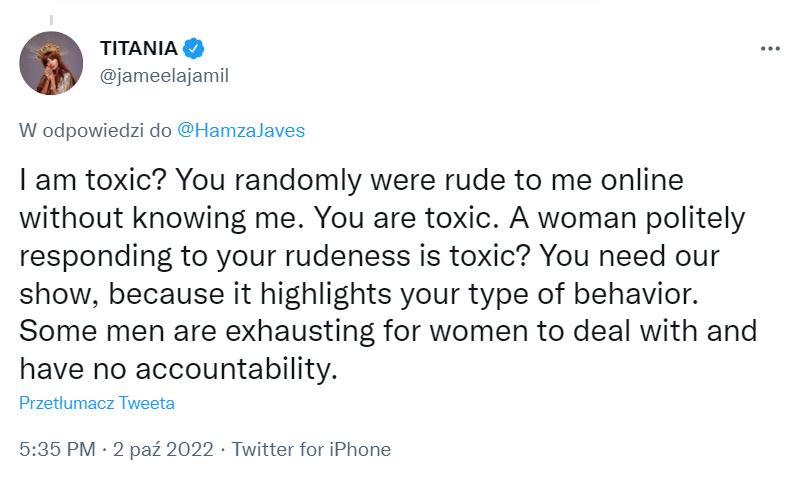This screenshot has width=803, height=477.
Task: Open the more options three-dot menu
Action: (769, 48)
